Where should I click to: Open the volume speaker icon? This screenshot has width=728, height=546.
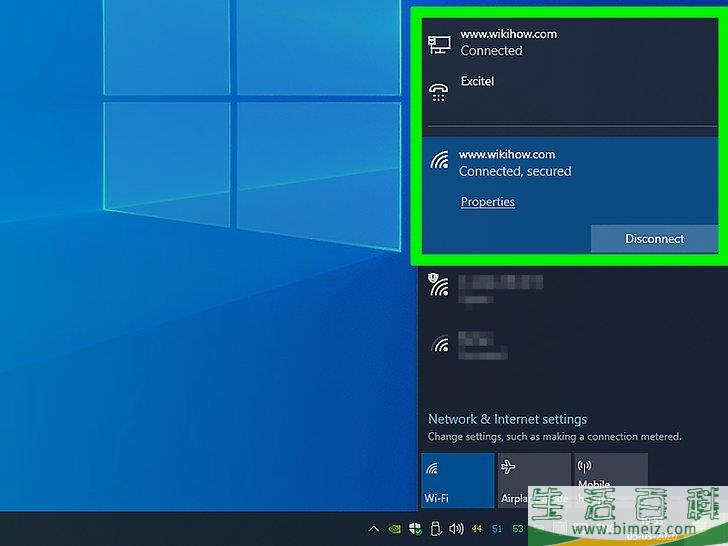coord(456,528)
